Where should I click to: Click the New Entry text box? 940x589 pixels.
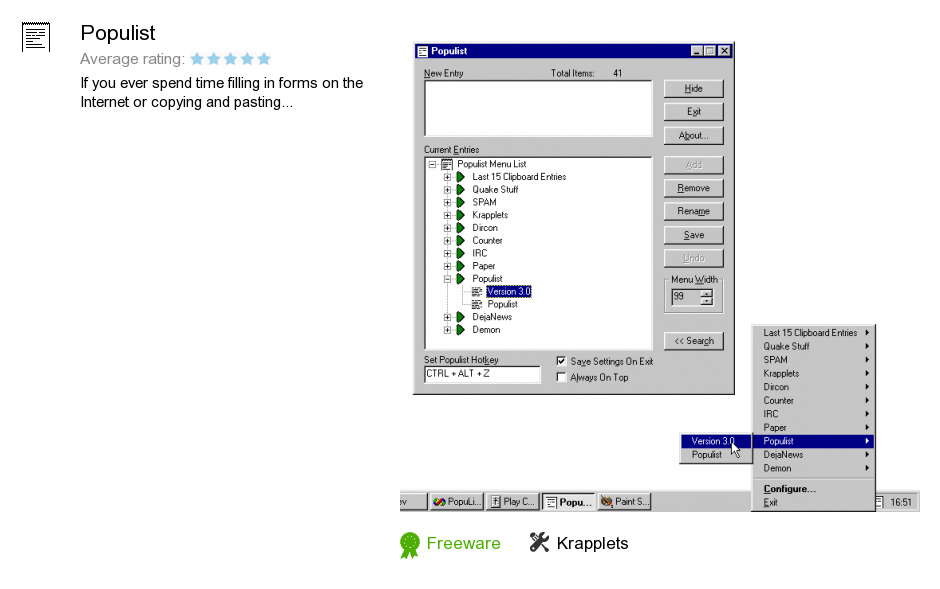coord(538,108)
